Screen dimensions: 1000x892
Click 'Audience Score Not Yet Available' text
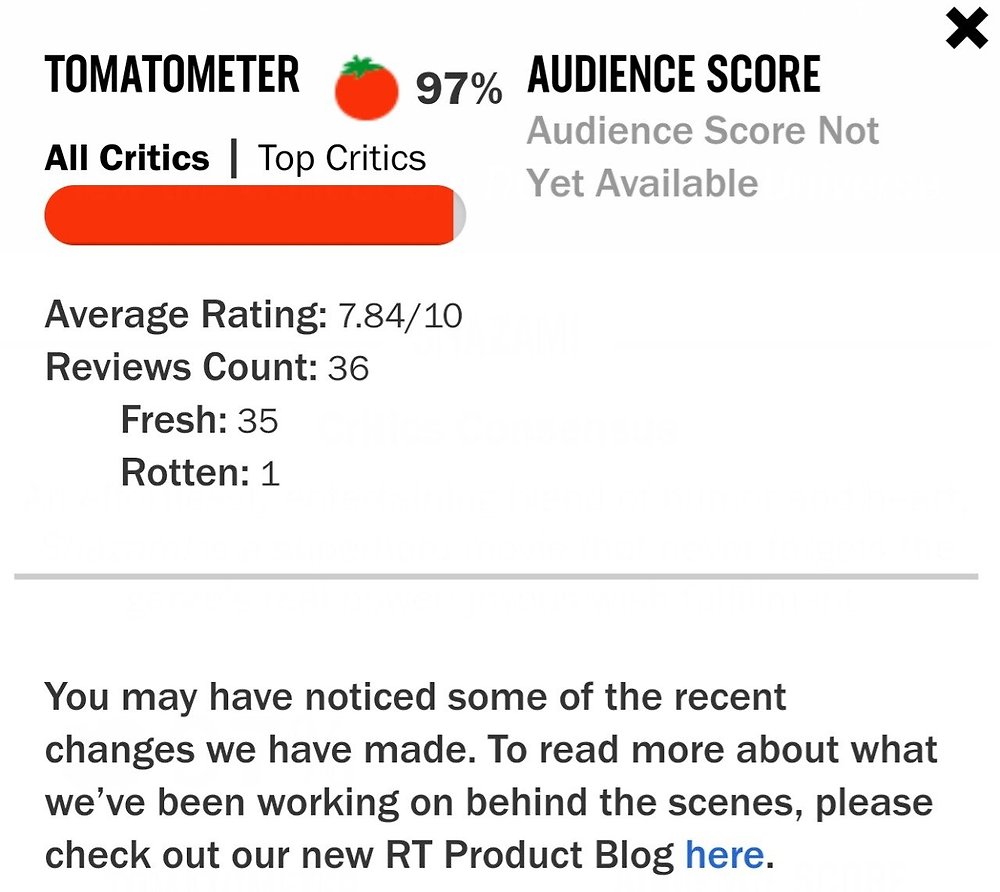click(702, 157)
